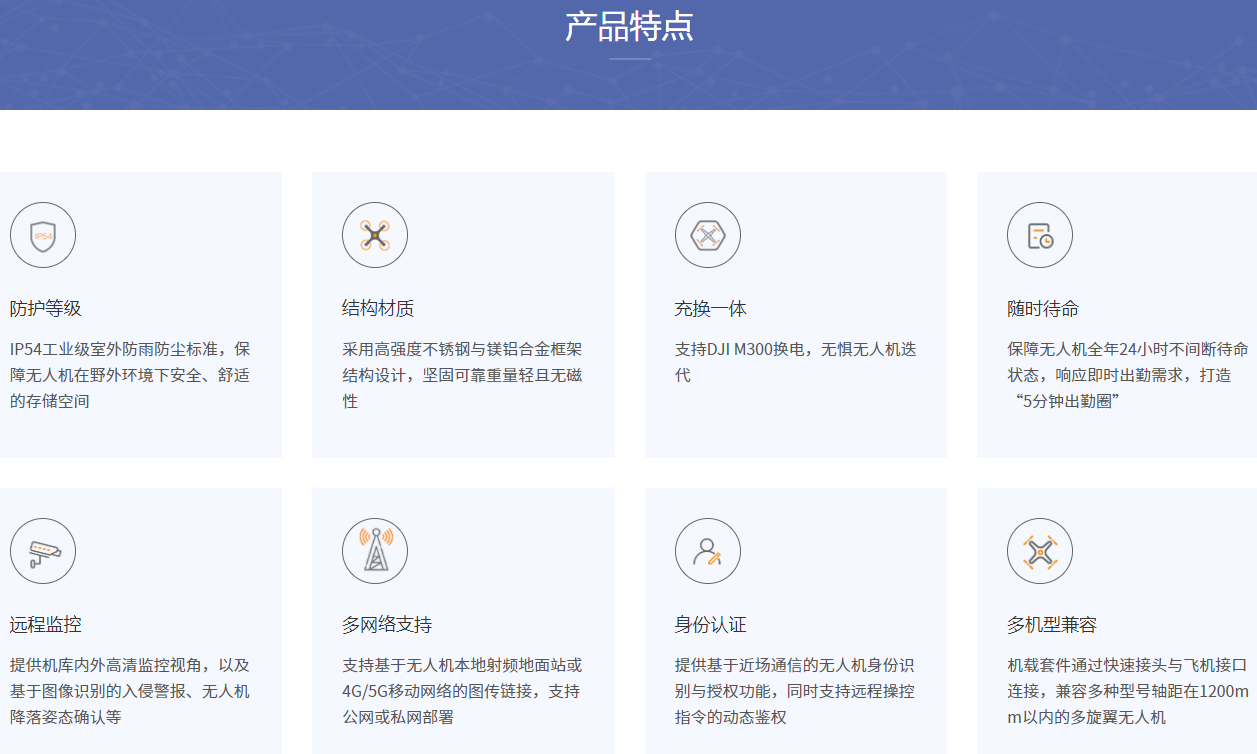Viewport: 1257px width, 754px height.
Task: Select the 结构材质 heading
Action: coord(378,309)
